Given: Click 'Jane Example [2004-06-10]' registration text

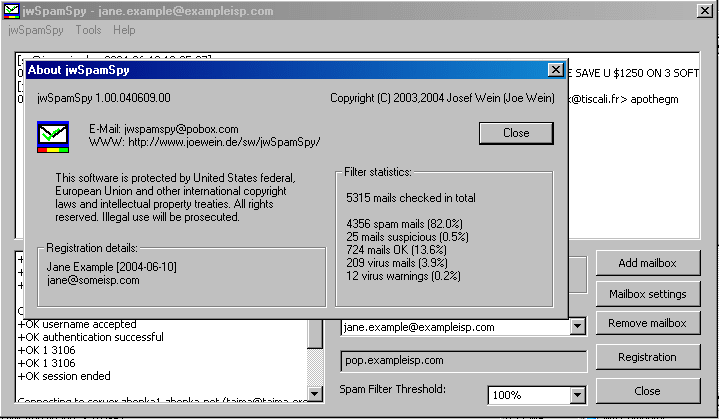Looking at the screenshot, I should point(111,267).
